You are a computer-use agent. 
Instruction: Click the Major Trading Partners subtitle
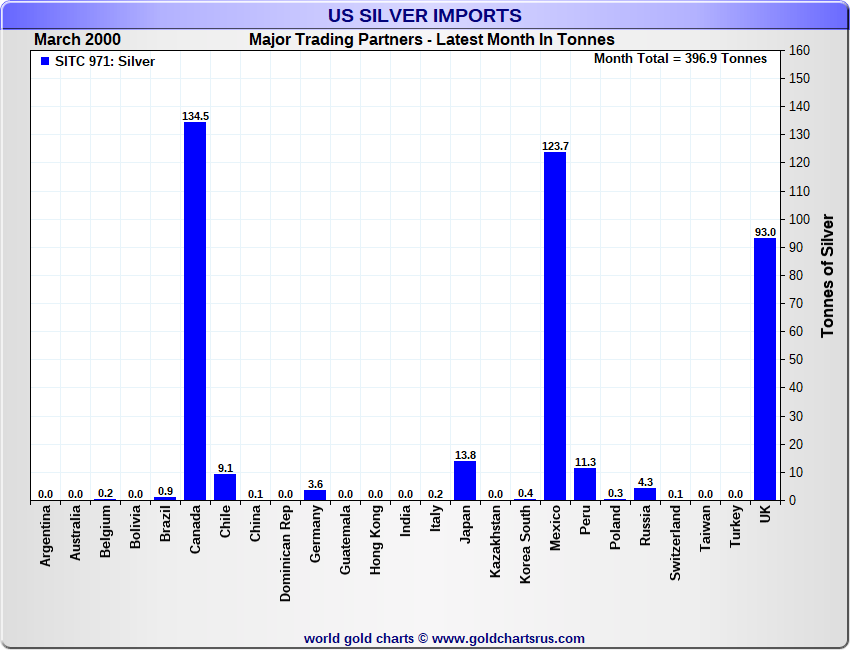tap(432, 40)
